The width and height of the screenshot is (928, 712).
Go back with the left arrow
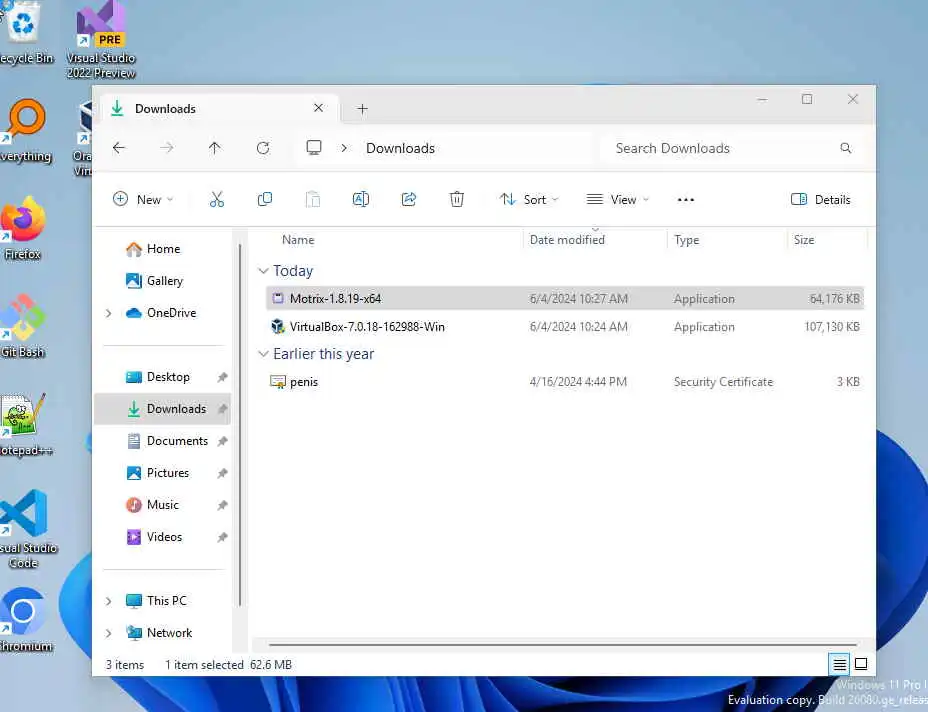119,148
